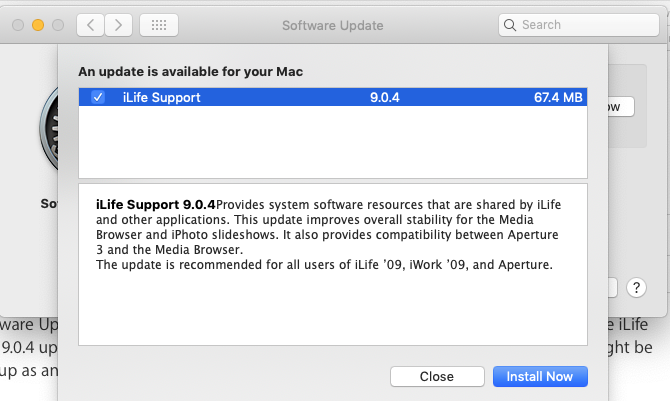670x401 pixels.
Task: Minimize window with the yellow button
Action: pos(38,24)
